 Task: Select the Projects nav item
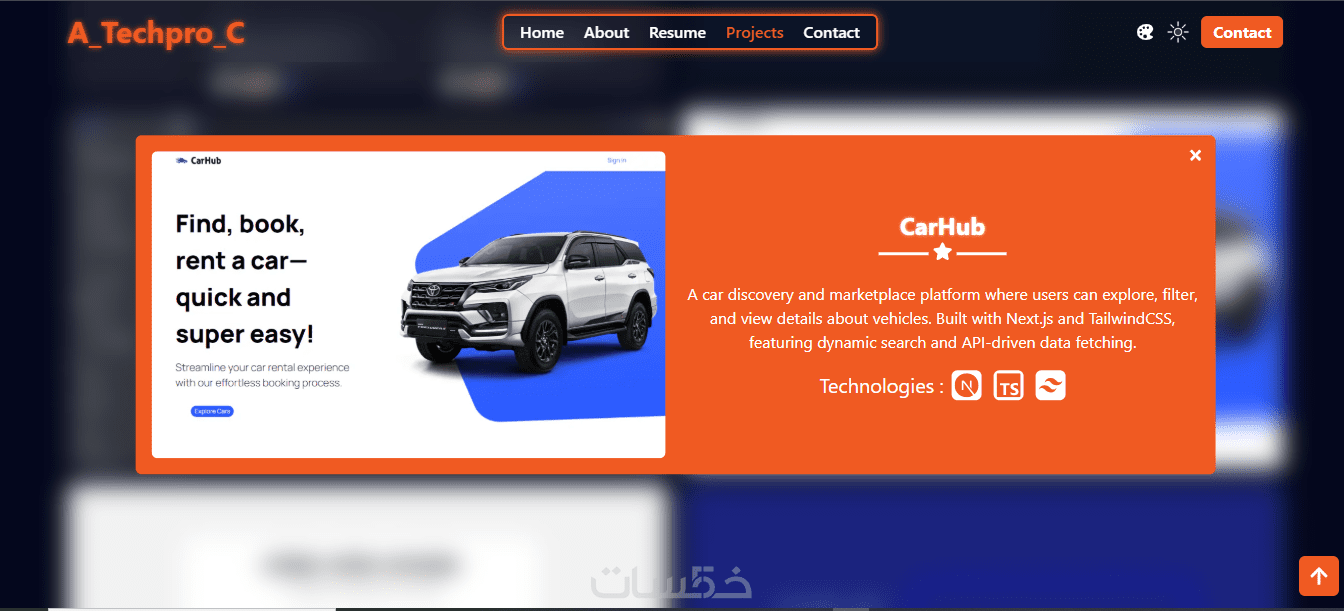pyautogui.click(x=754, y=32)
